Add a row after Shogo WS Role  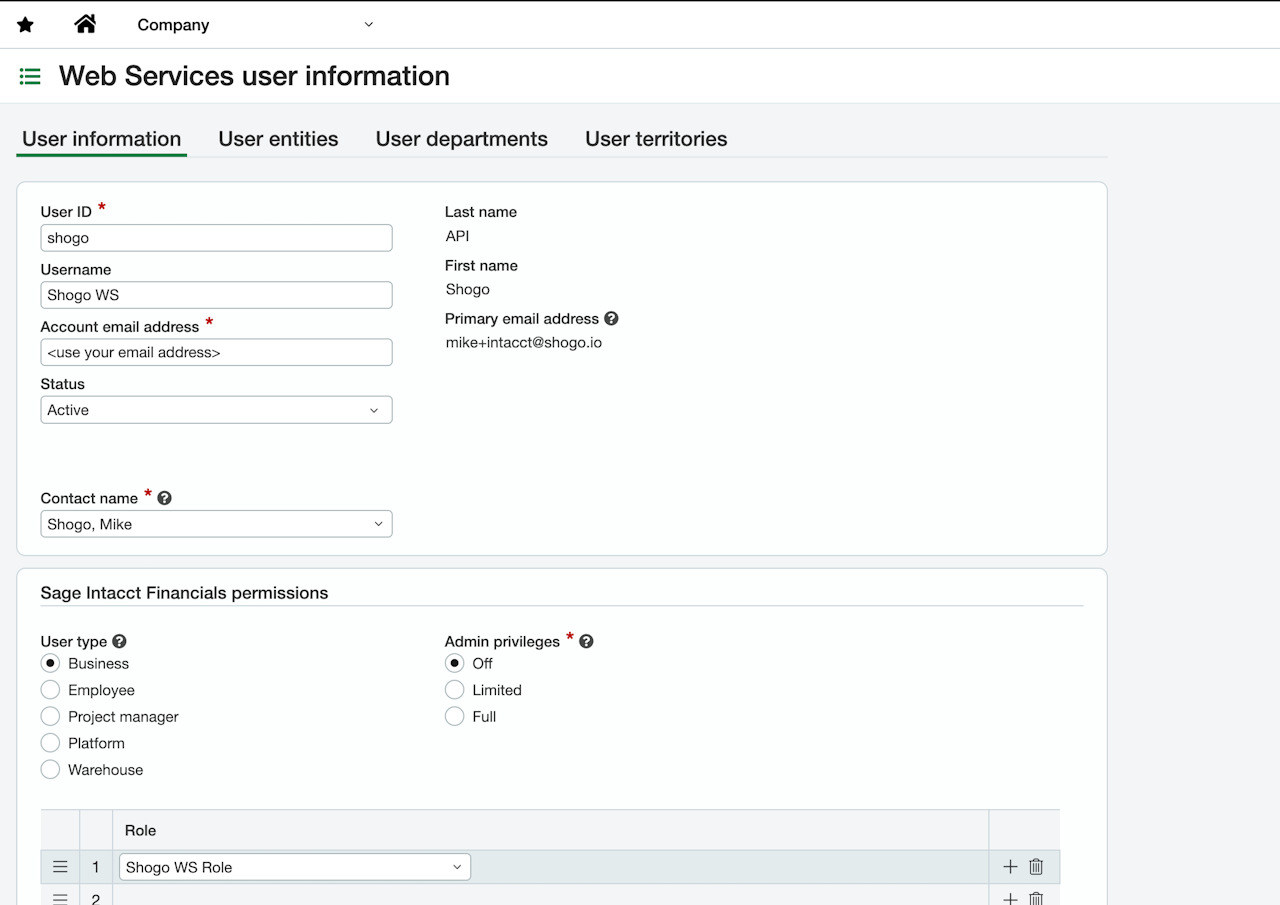1010,867
